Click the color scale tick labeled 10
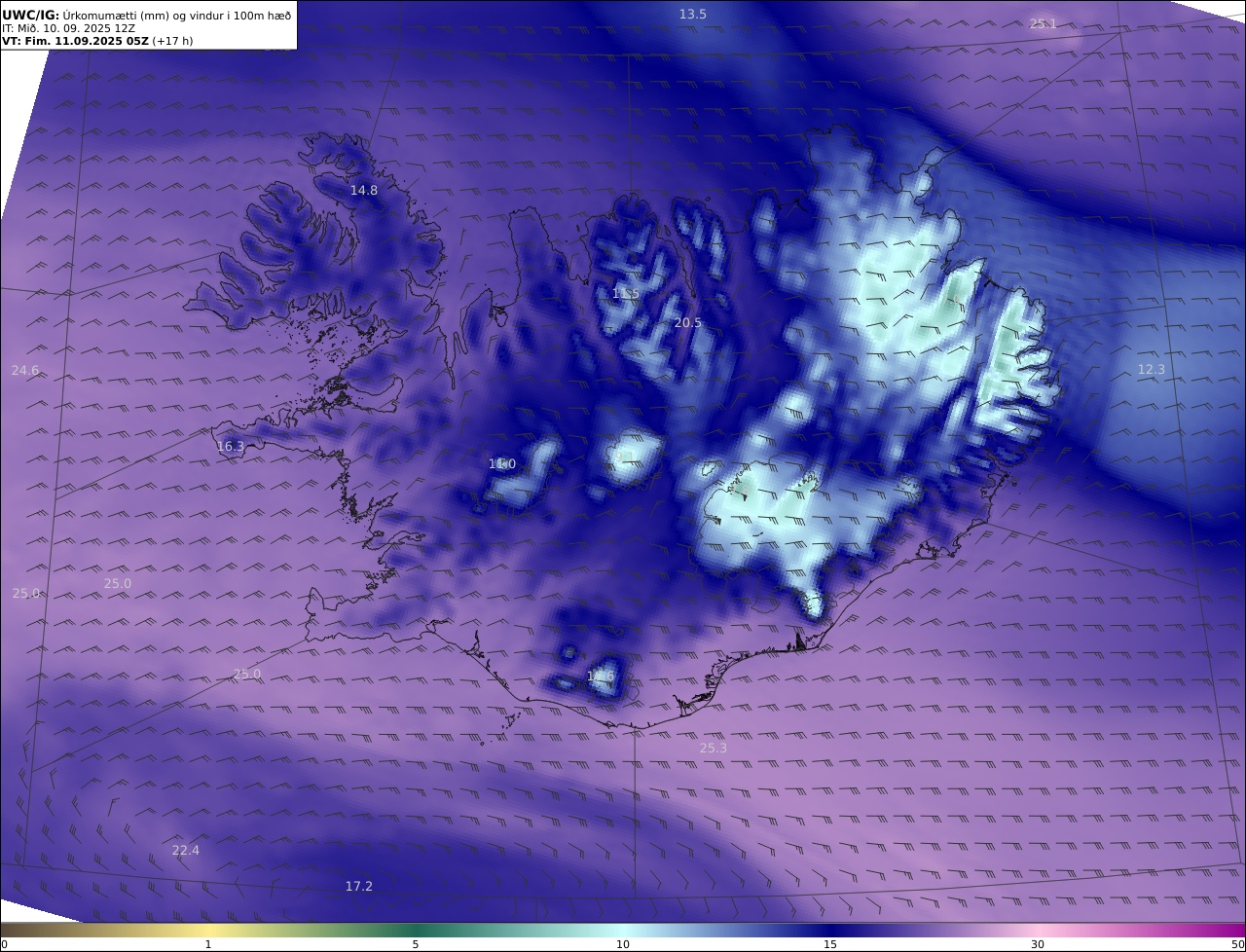Screen dimensions: 1246x952 [x=623, y=944]
